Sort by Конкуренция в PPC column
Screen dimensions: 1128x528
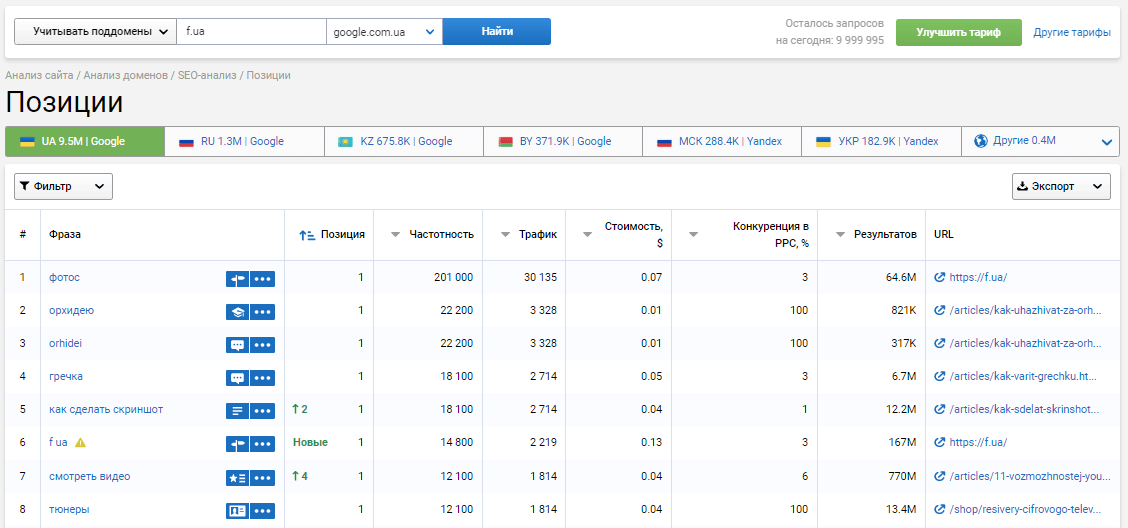click(x=693, y=235)
